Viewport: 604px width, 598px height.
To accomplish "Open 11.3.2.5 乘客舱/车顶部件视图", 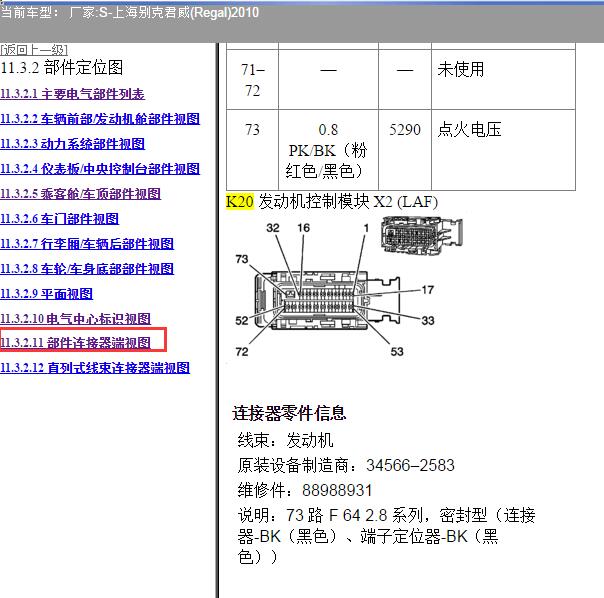I will (x=81, y=194).
